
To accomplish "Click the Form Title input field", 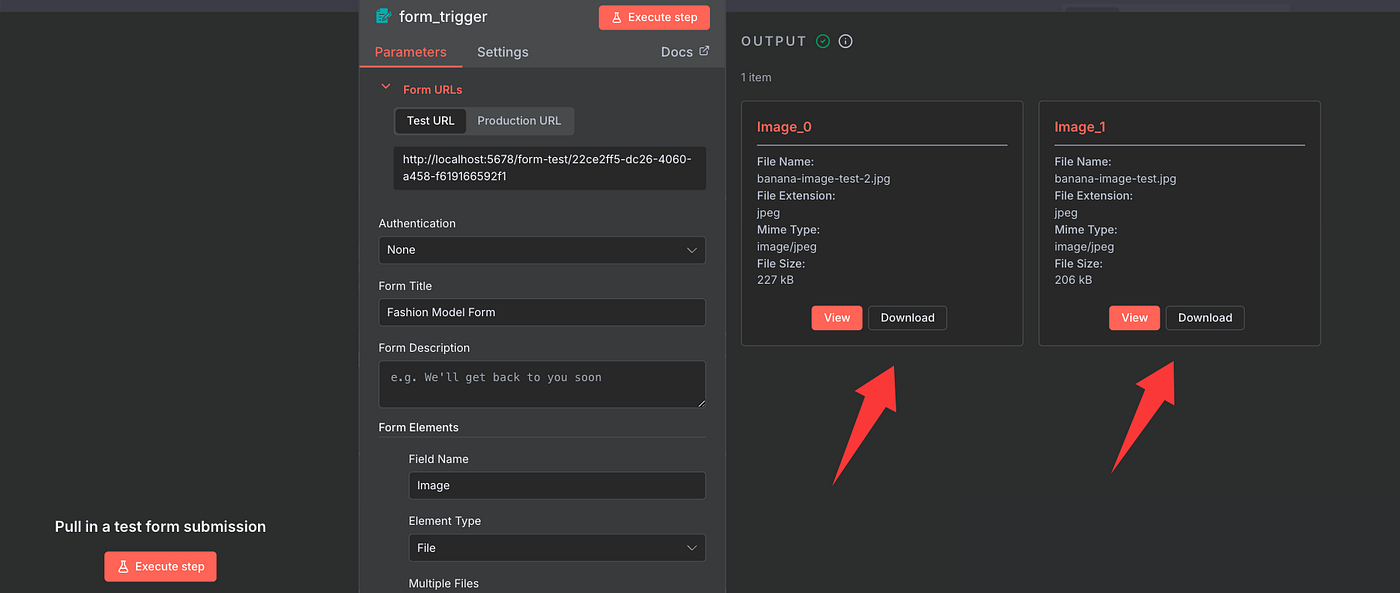I will 541,312.
